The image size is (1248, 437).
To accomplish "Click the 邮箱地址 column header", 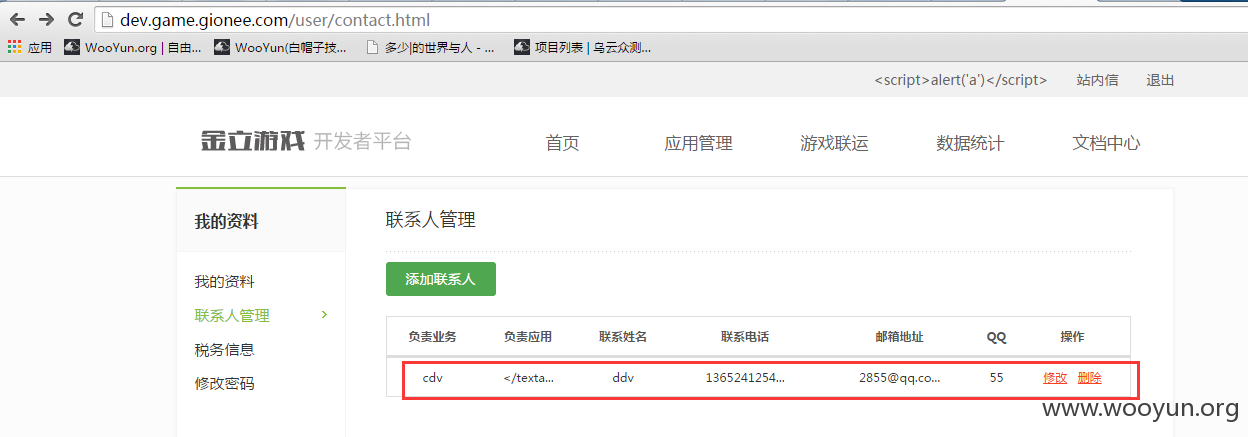I will [x=899, y=337].
